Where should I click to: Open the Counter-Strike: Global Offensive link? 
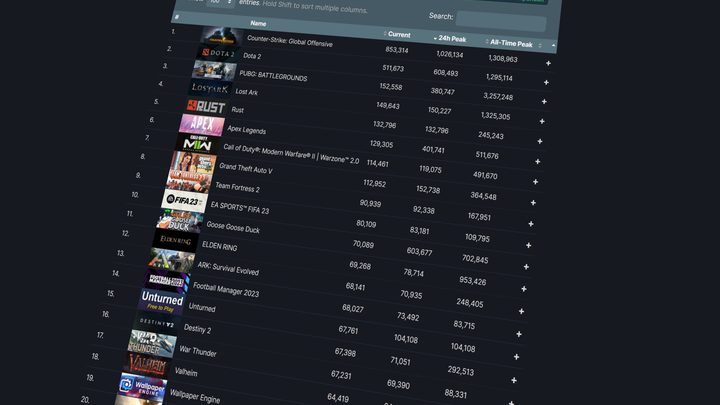(x=290, y=41)
